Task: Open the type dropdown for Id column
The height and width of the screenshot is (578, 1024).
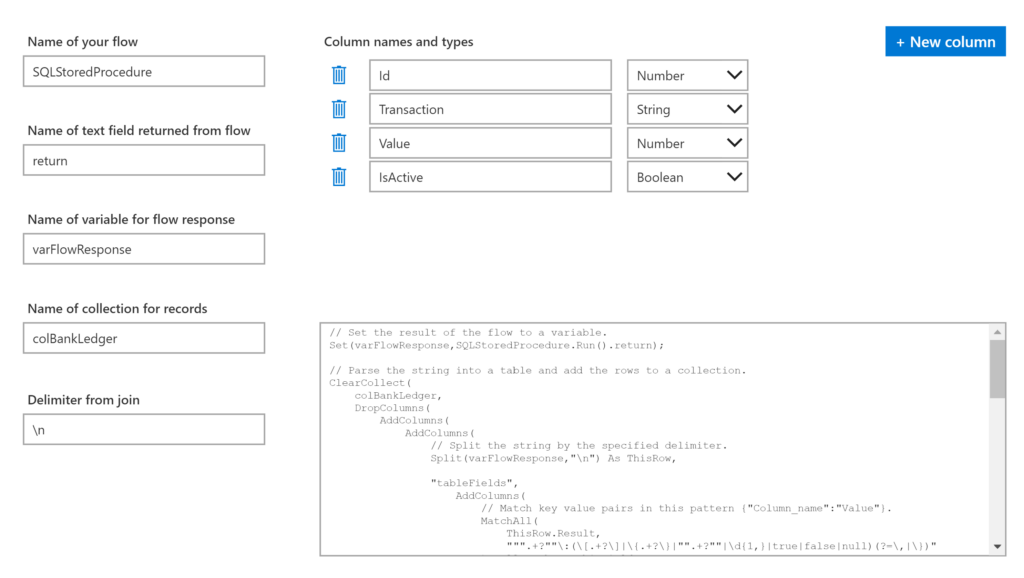Action: 687,75
